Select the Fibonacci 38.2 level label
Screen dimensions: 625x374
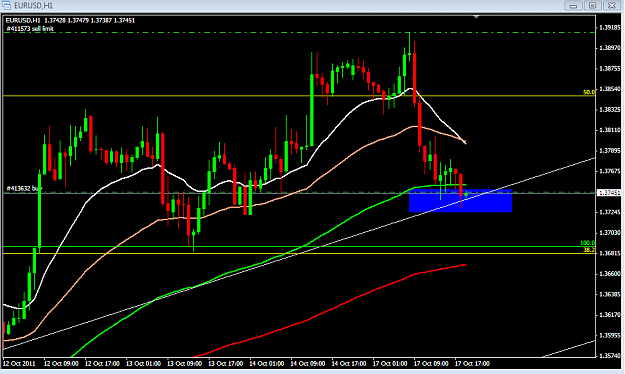589,250
